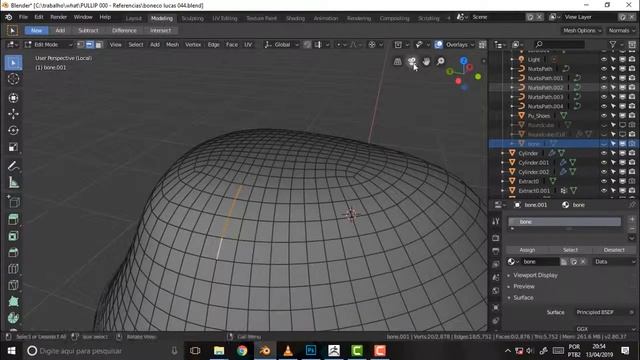
Task: Choose the Scale tool
Action: (x=13, y=147)
